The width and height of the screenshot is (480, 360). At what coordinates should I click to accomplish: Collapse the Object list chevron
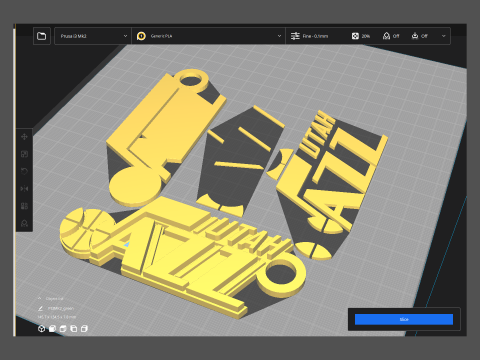pos(39,298)
